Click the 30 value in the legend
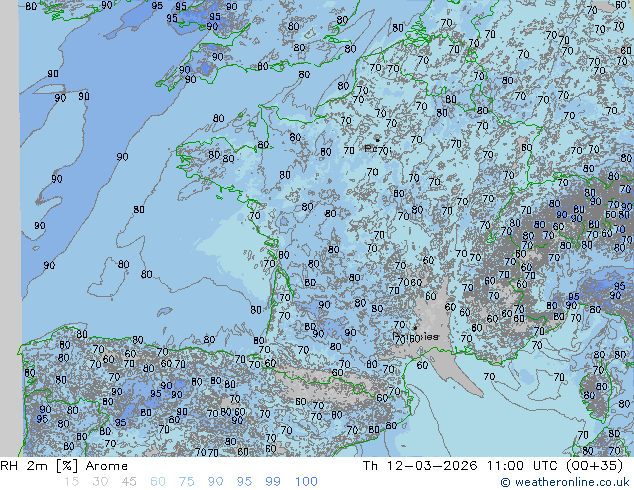The height and width of the screenshot is (490, 634). click(100, 482)
